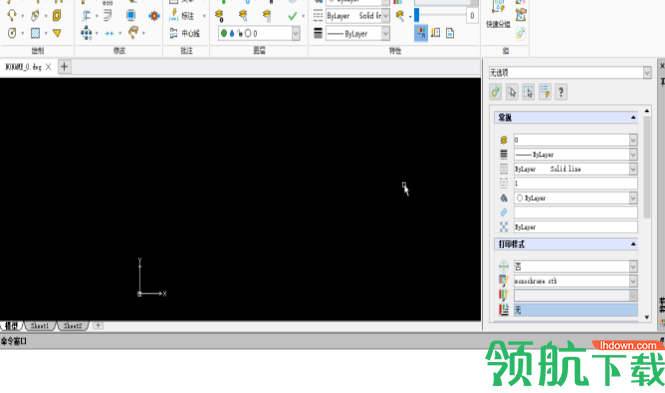Switch to the Sheet2 layout tab
The height and width of the screenshot is (393, 665).
point(73,326)
